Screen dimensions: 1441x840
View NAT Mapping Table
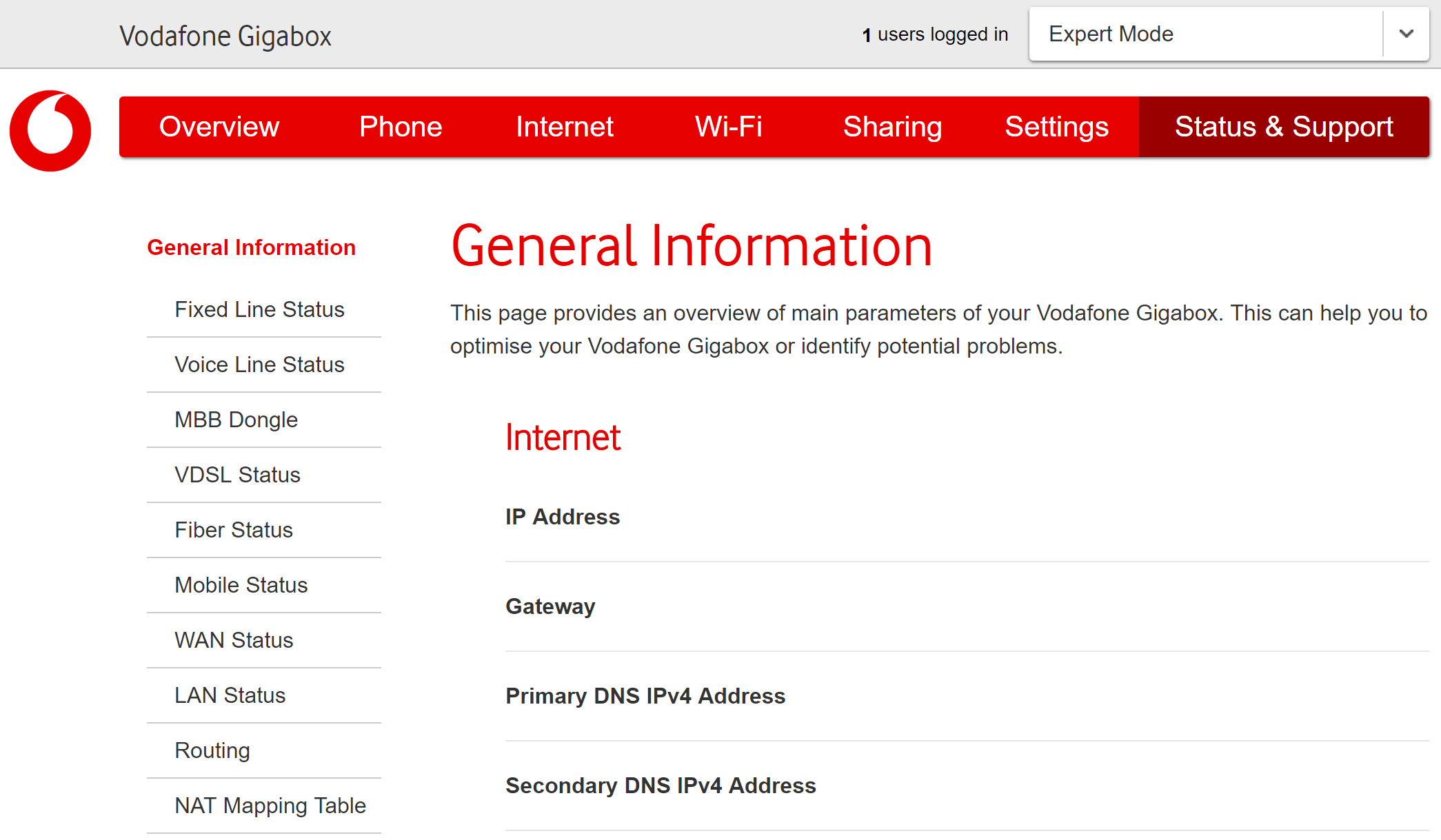[270, 806]
